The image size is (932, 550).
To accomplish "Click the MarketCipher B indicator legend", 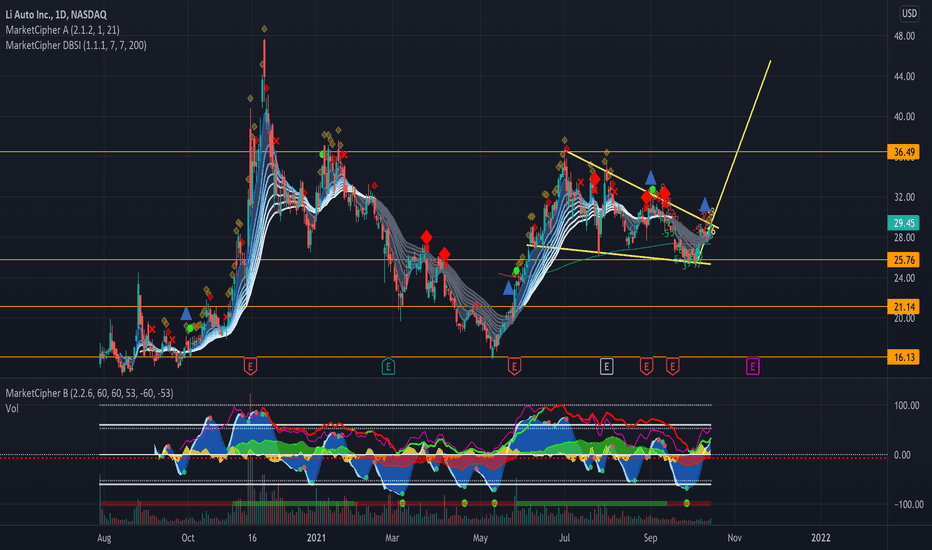I will [89, 393].
